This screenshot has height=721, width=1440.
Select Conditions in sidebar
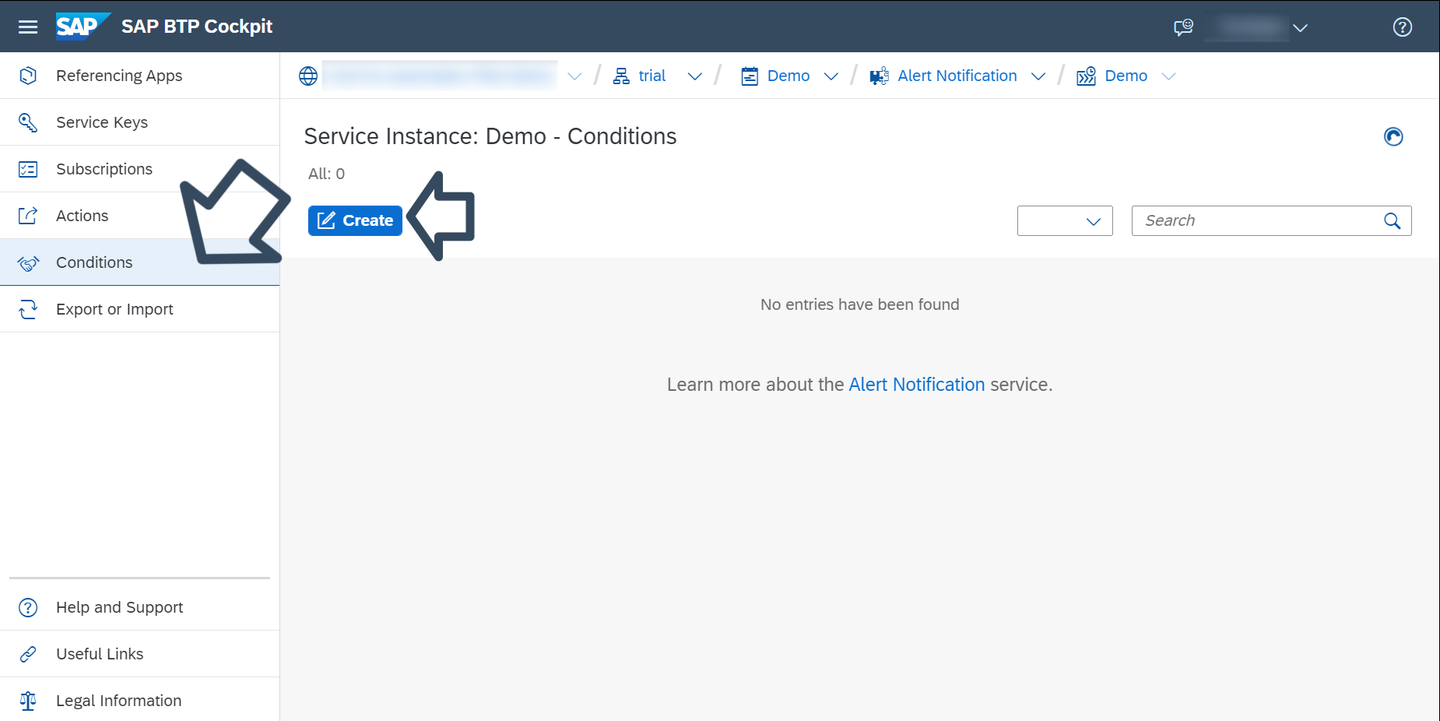point(140,263)
